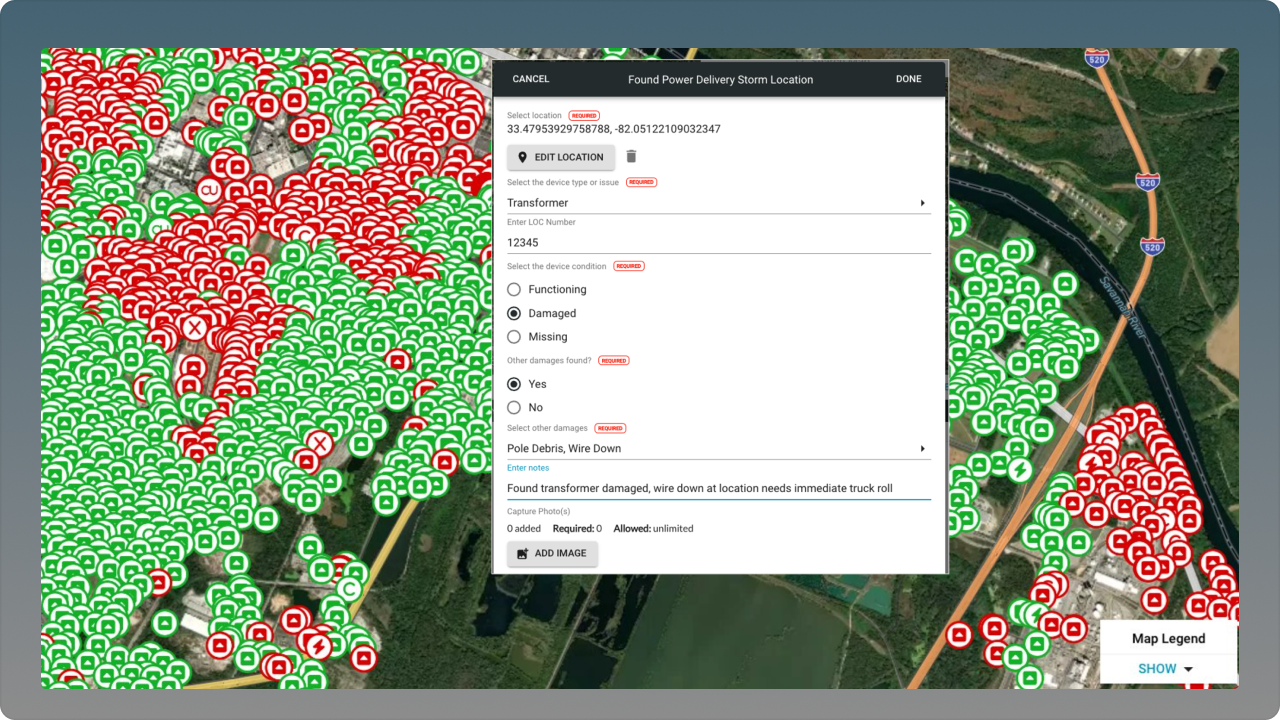The image size is (1280, 720).
Task: Choose the Missing device condition
Action: pos(514,337)
